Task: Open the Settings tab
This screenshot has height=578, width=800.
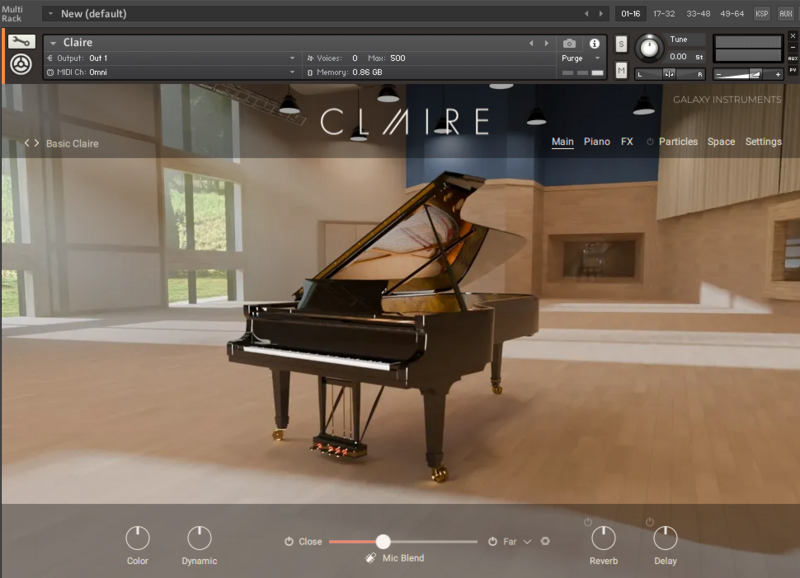Action: pyautogui.click(x=763, y=142)
